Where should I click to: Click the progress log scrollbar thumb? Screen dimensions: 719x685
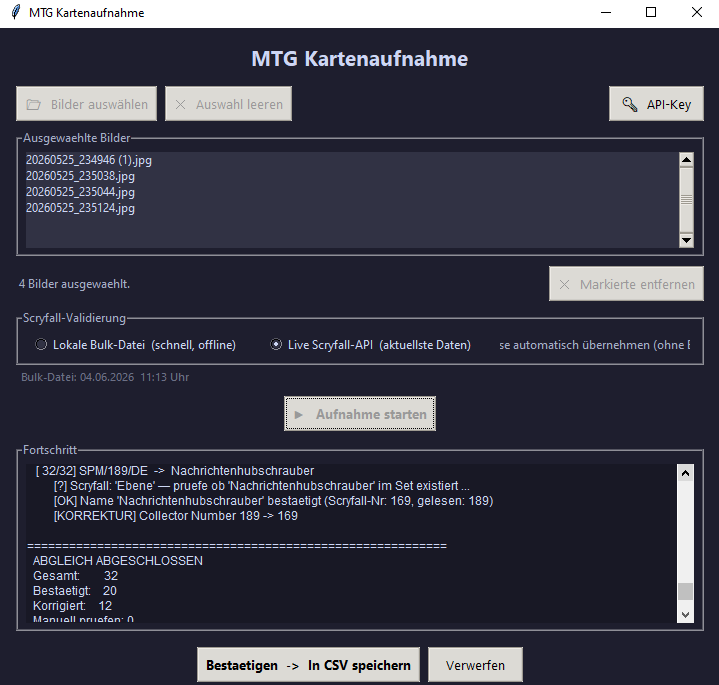(686, 591)
